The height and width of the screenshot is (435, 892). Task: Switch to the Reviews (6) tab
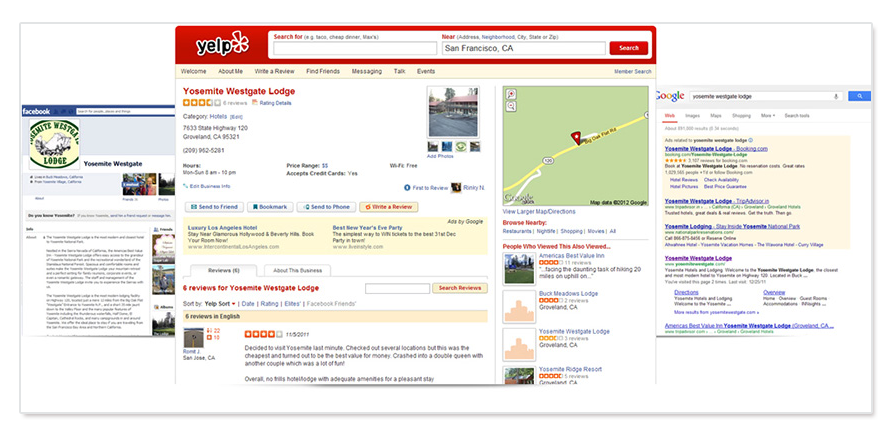pos(224,271)
